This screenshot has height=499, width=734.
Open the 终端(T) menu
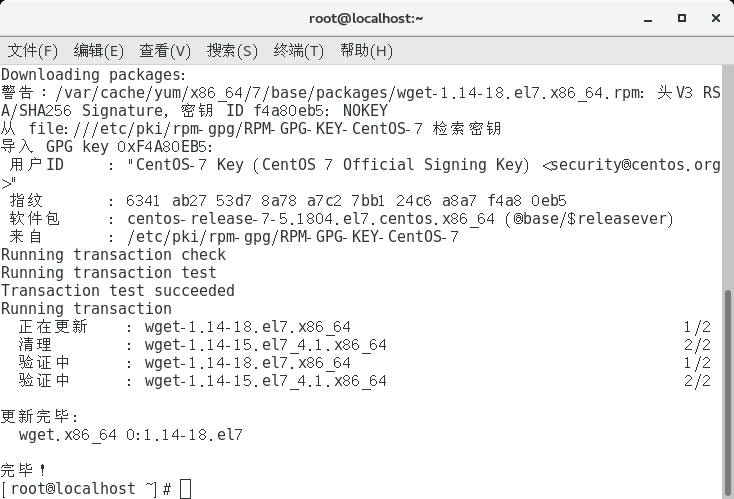point(299,51)
